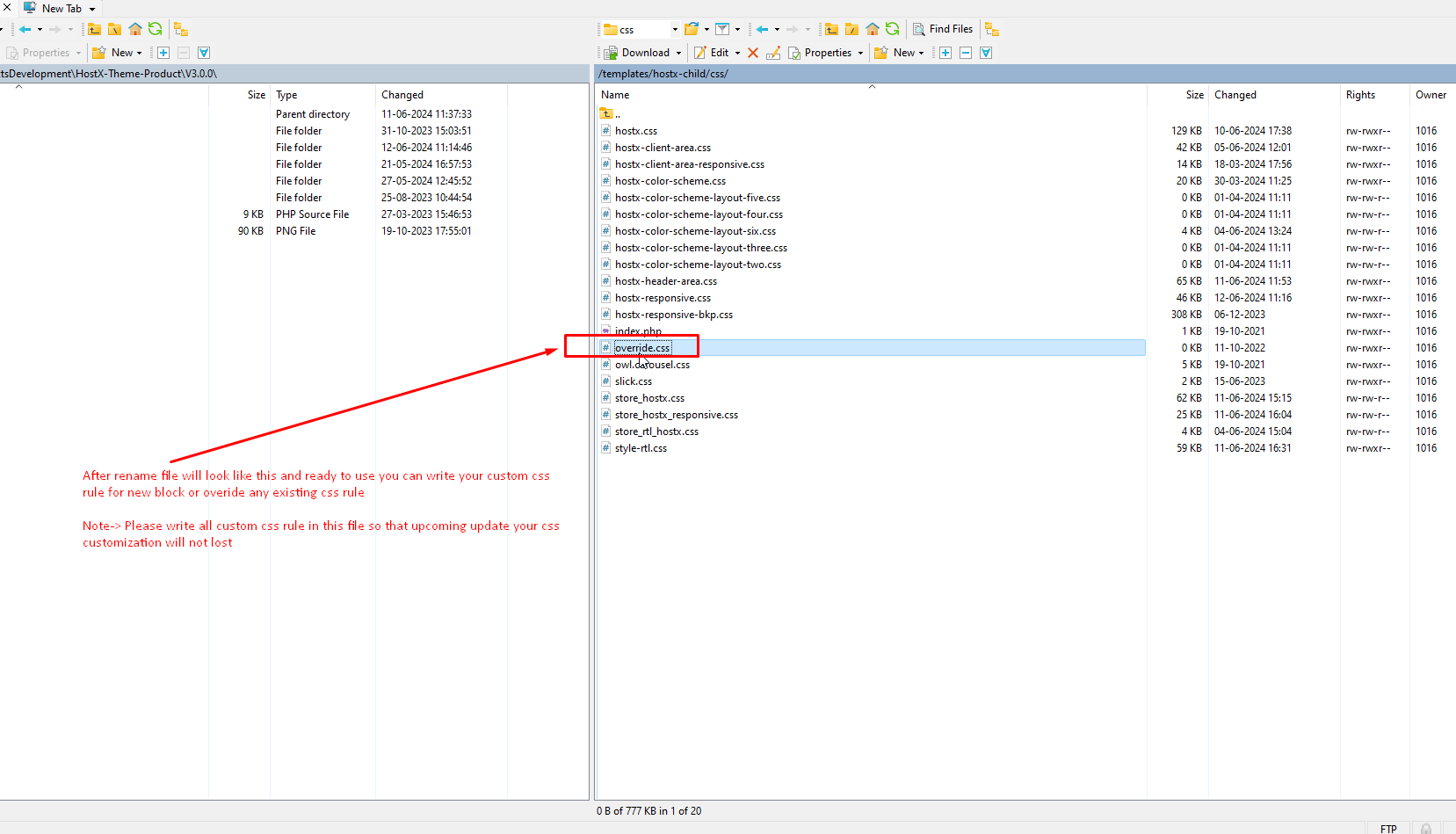Open the New Tab tab
Image resolution: width=1456 pixels, height=834 pixels.
coord(62,8)
